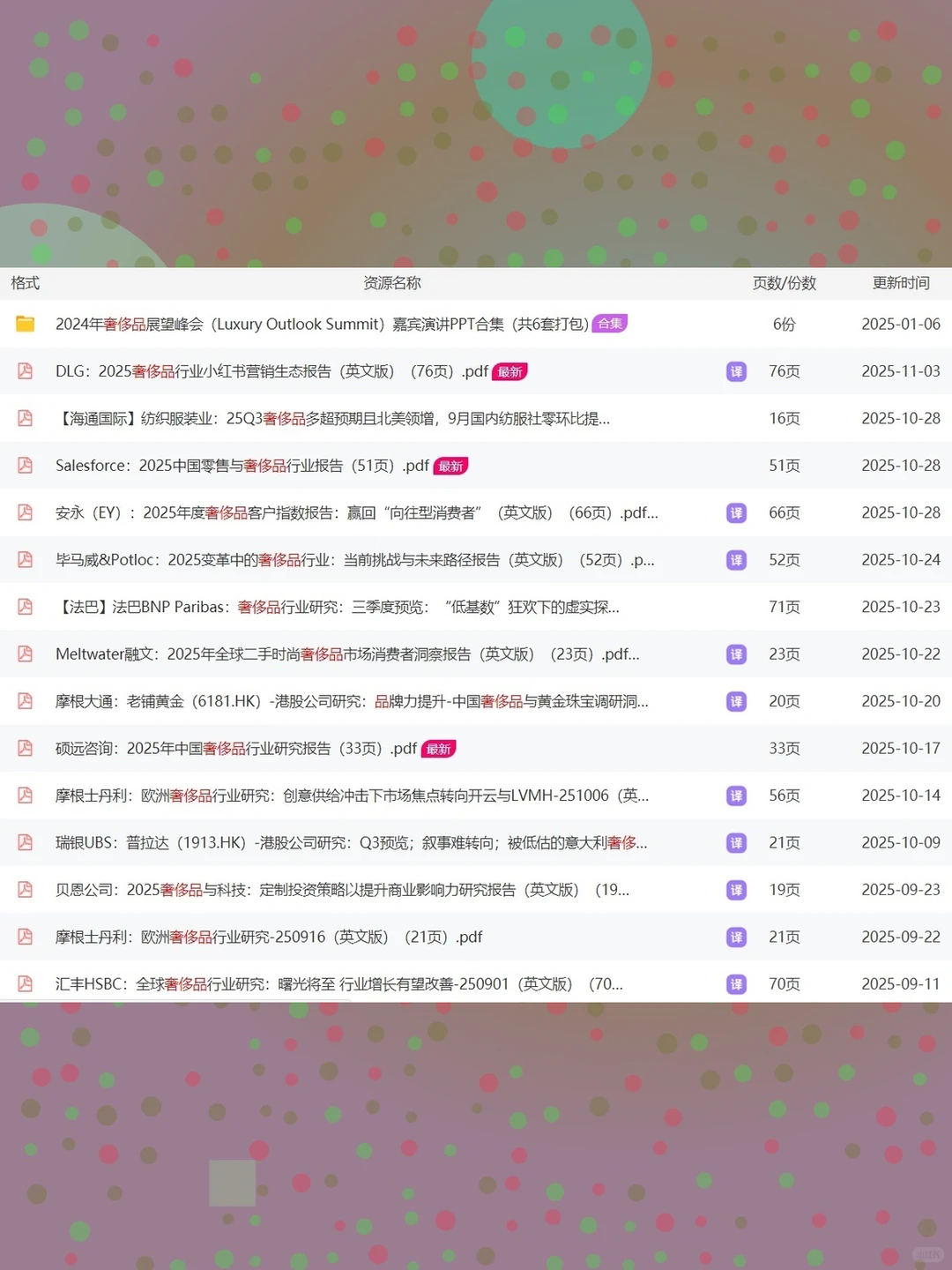Click the PDF icon beside 瑞银UBS 普拉达 report
This screenshot has width=952, height=1270.
click(26, 843)
